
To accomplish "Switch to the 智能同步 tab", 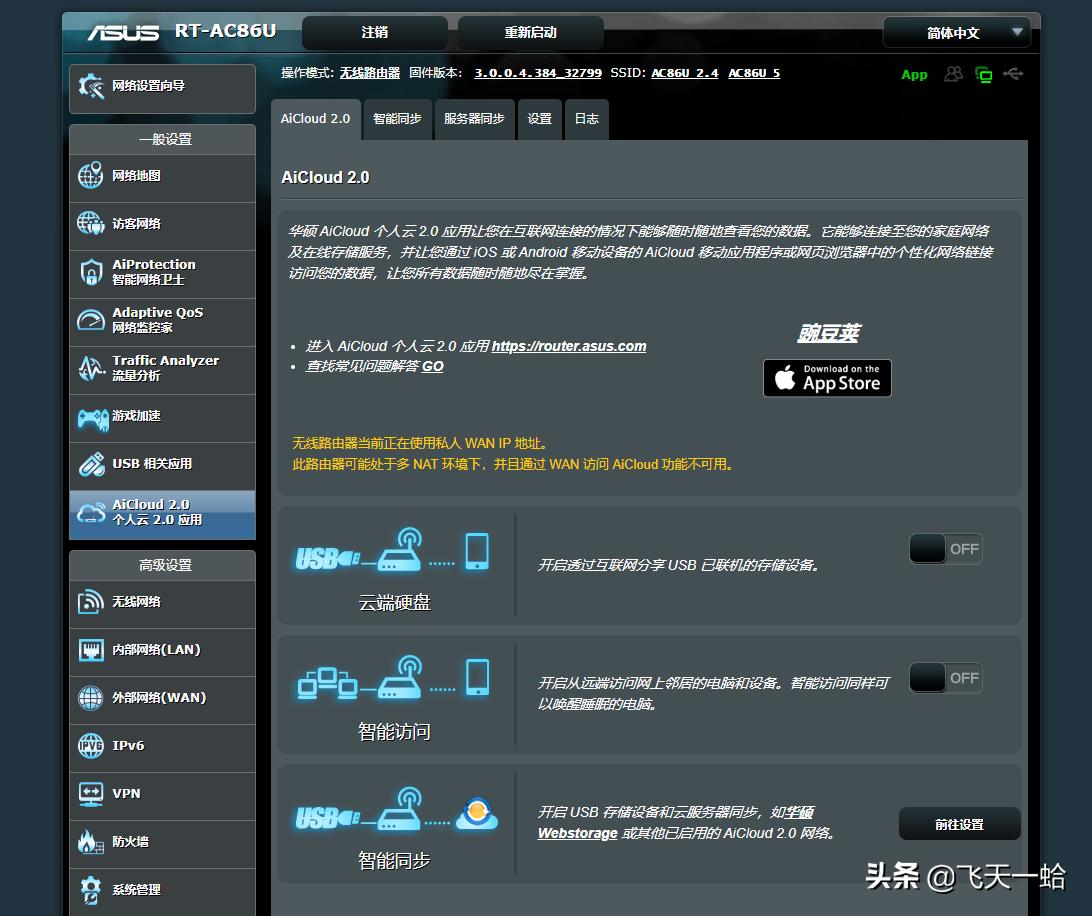I will pos(398,119).
